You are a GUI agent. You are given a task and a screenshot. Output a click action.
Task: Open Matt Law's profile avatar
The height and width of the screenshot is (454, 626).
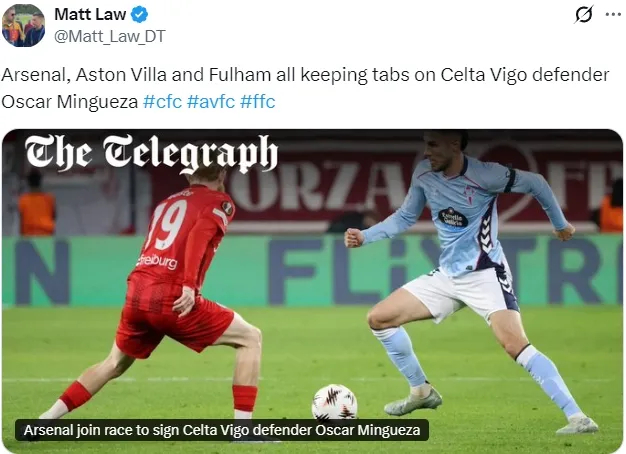coord(23,26)
